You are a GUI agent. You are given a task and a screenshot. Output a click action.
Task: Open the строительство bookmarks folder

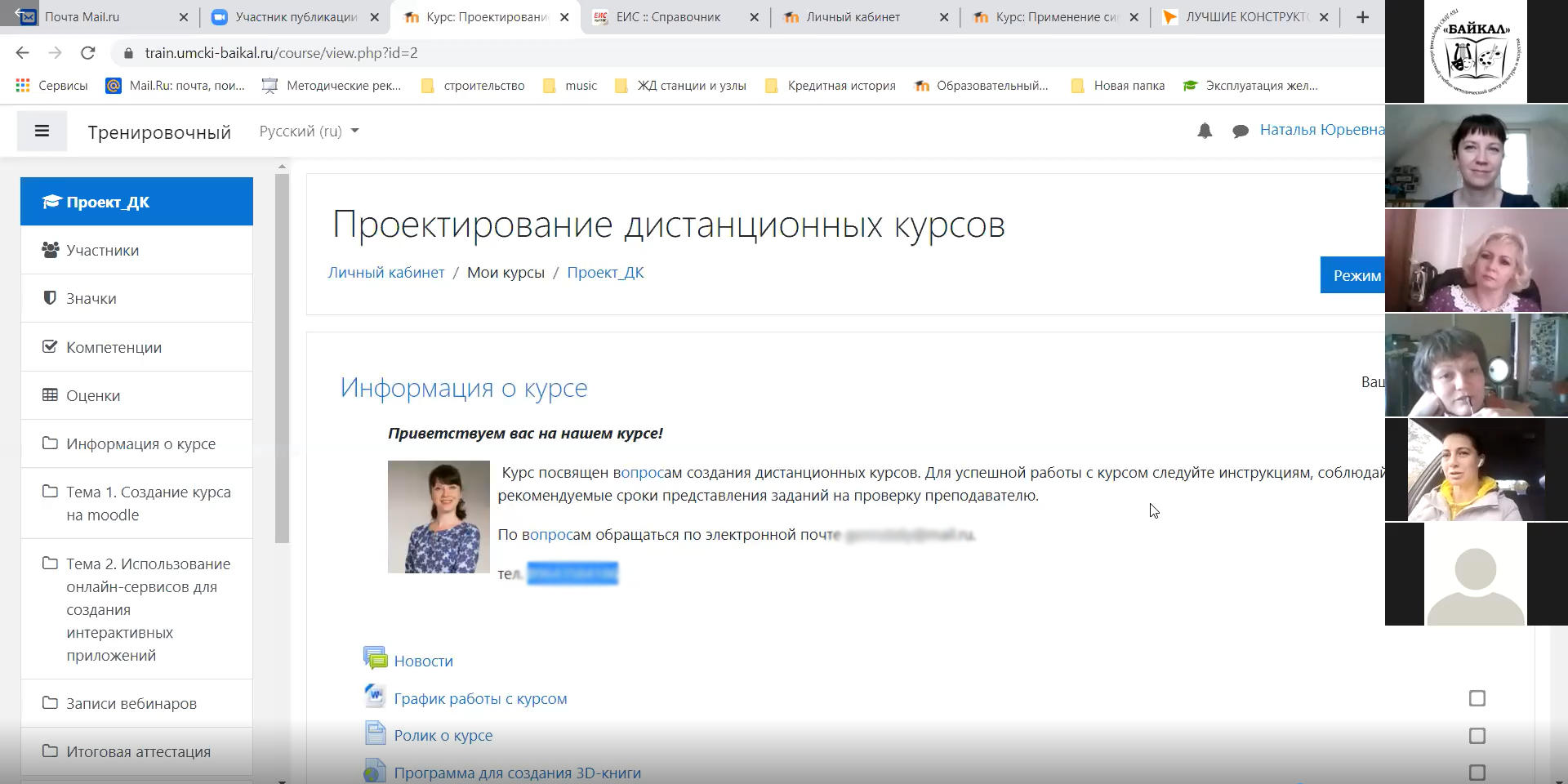coord(473,86)
